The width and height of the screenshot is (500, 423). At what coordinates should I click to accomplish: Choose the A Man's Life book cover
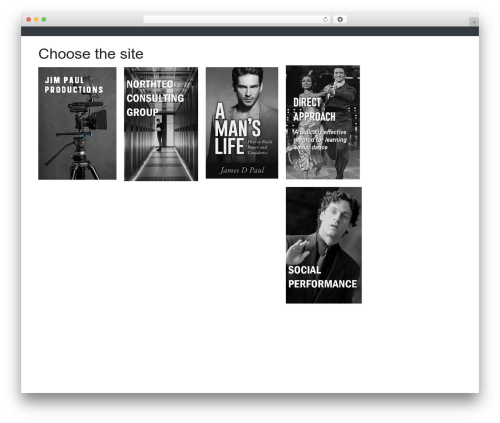point(242,123)
